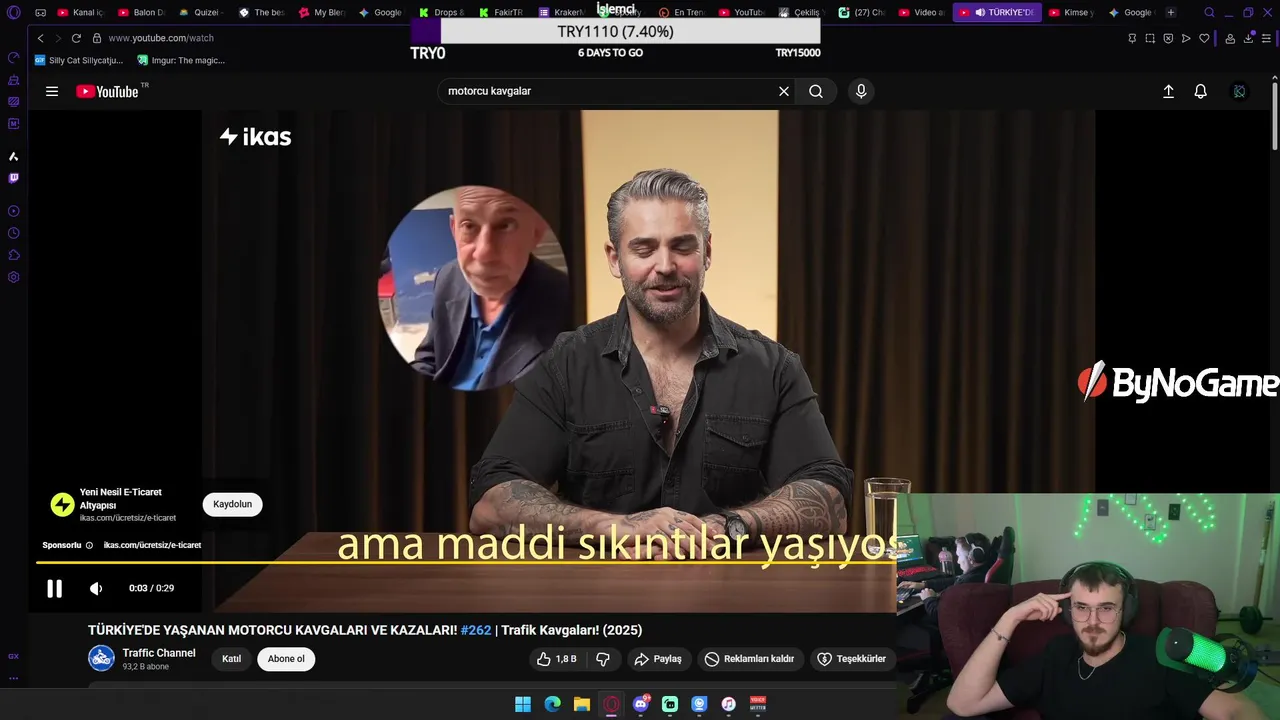Submit search with the magnifier button

[x=816, y=91]
